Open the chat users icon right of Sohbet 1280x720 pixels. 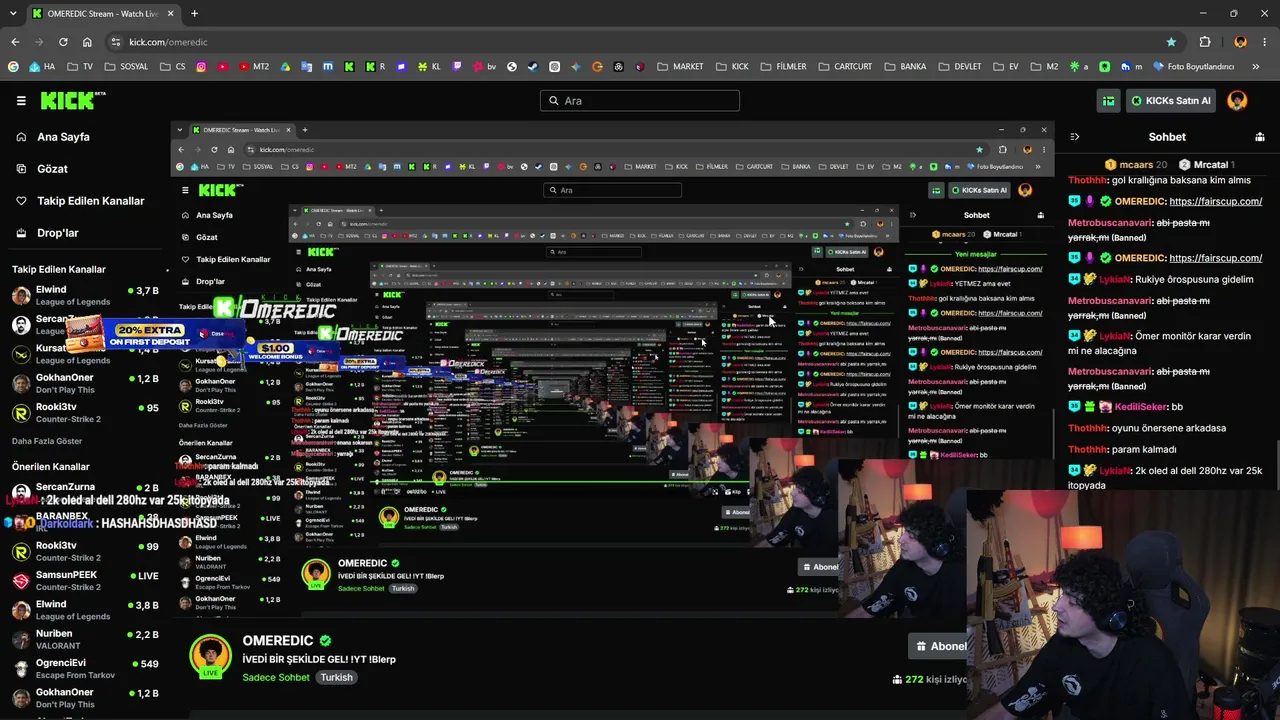(x=1260, y=137)
